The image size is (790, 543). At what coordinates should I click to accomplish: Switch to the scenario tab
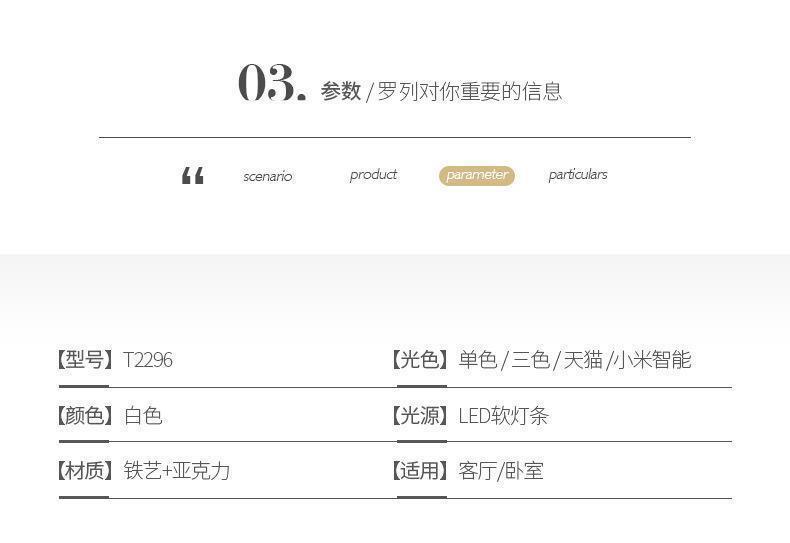(x=267, y=176)
